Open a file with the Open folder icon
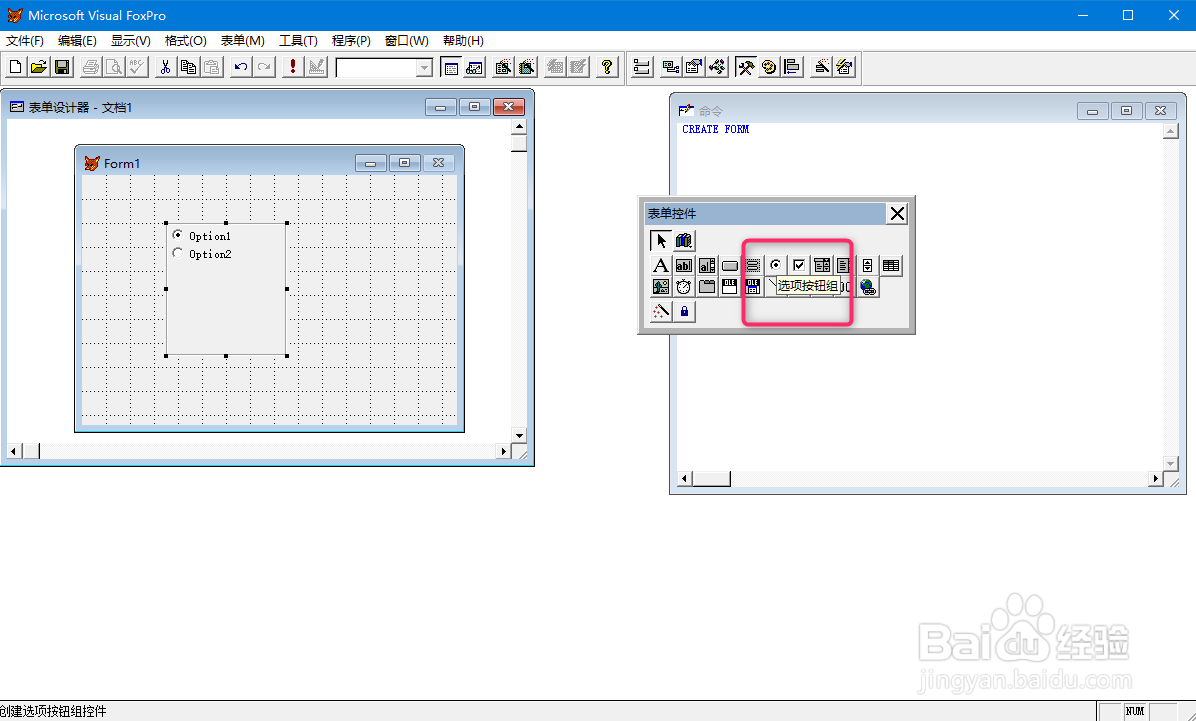The image size is (1196, 721). [39, 67]
